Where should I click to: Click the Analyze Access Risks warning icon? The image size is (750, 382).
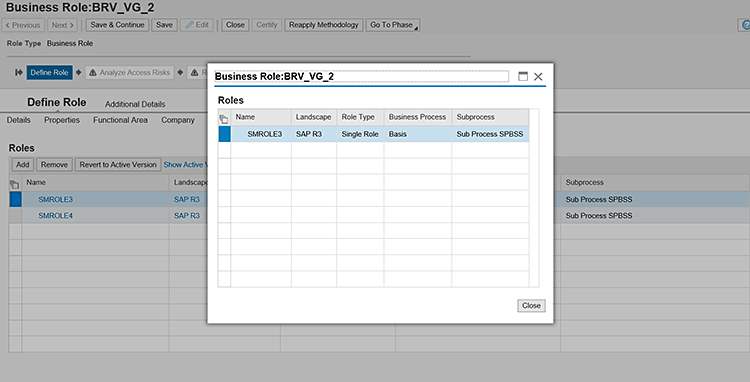[x=93, y=73]
